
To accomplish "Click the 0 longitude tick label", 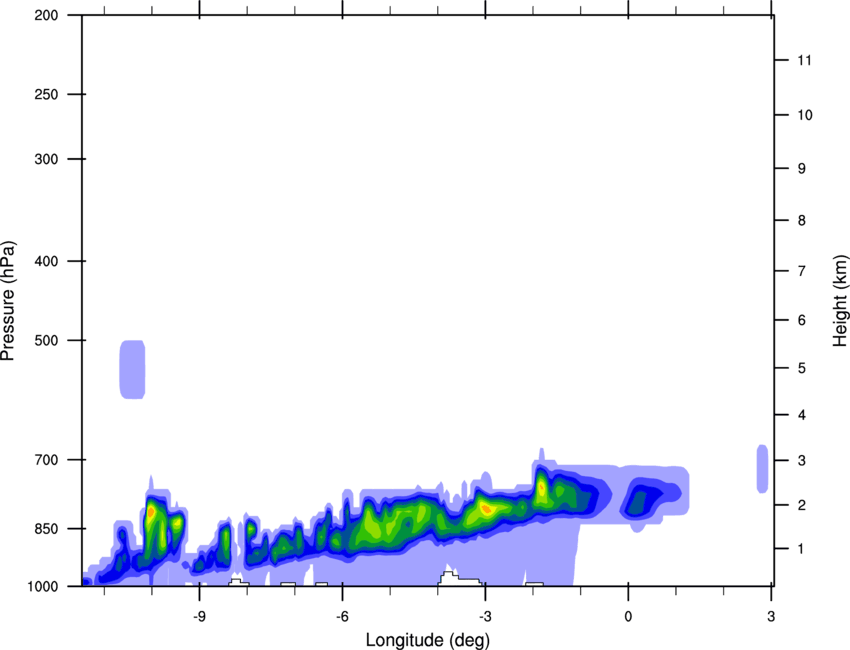I will click(628, 616).
